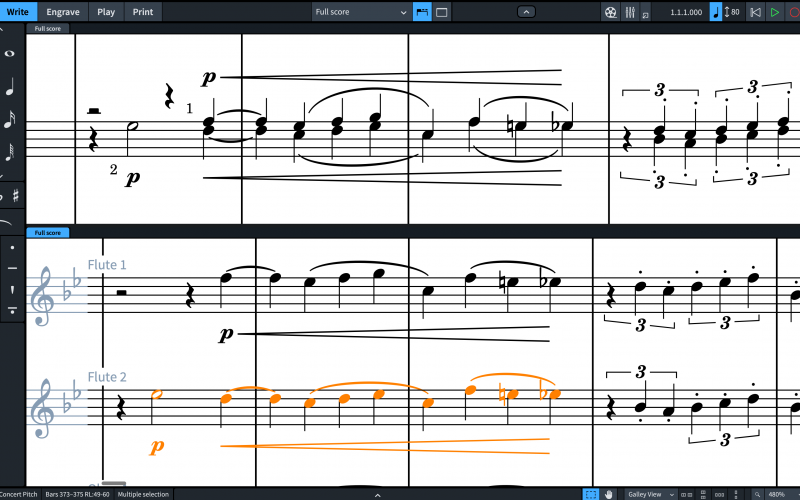Select the orange p dynamic in Flute 2
The width and height of the screenshot is (800, 500).
click(x=157, y=447)
